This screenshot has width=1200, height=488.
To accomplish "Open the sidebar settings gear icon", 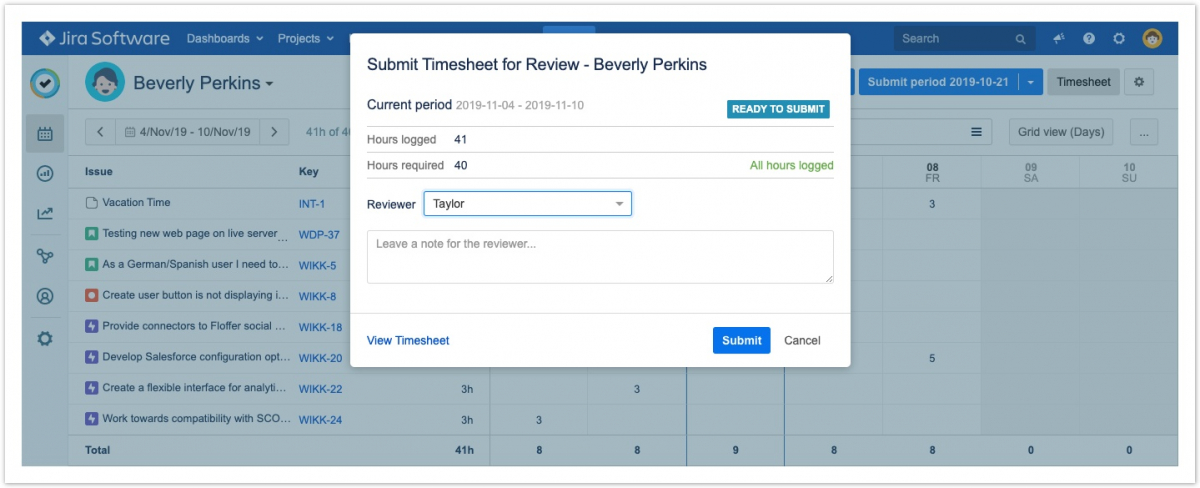I will click(45, 338).
